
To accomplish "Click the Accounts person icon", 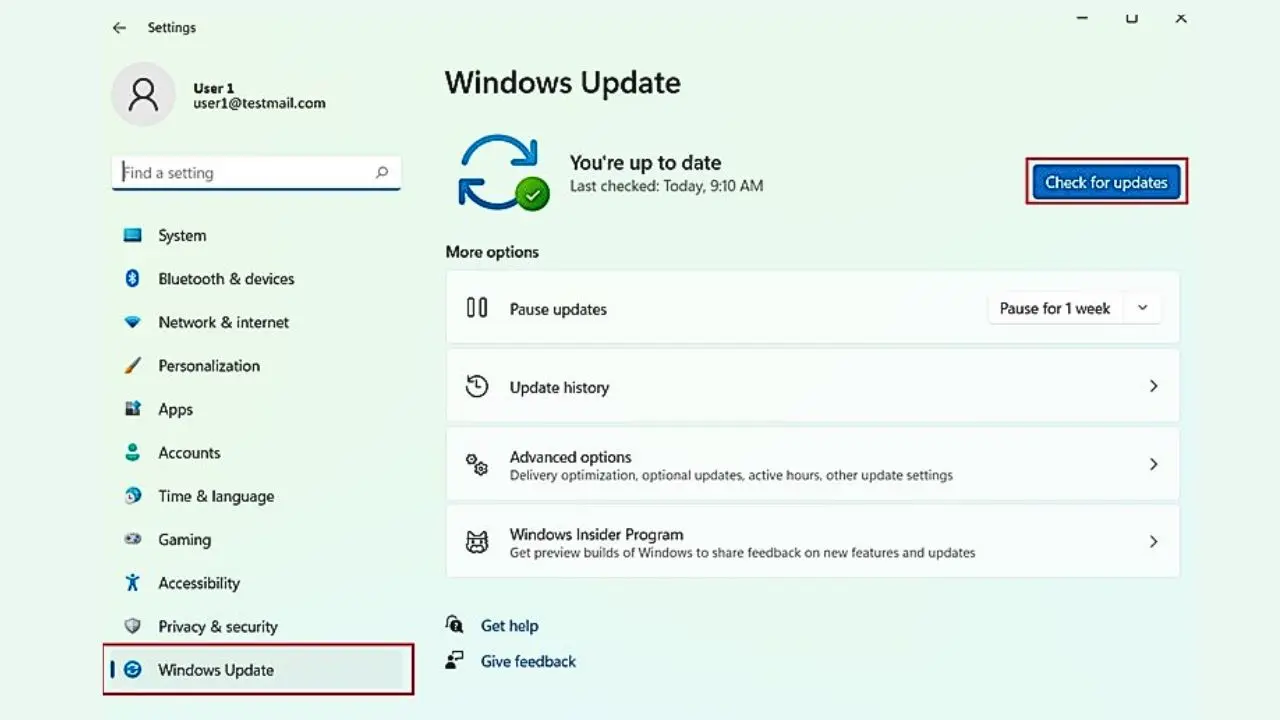I will click(132, 453).
